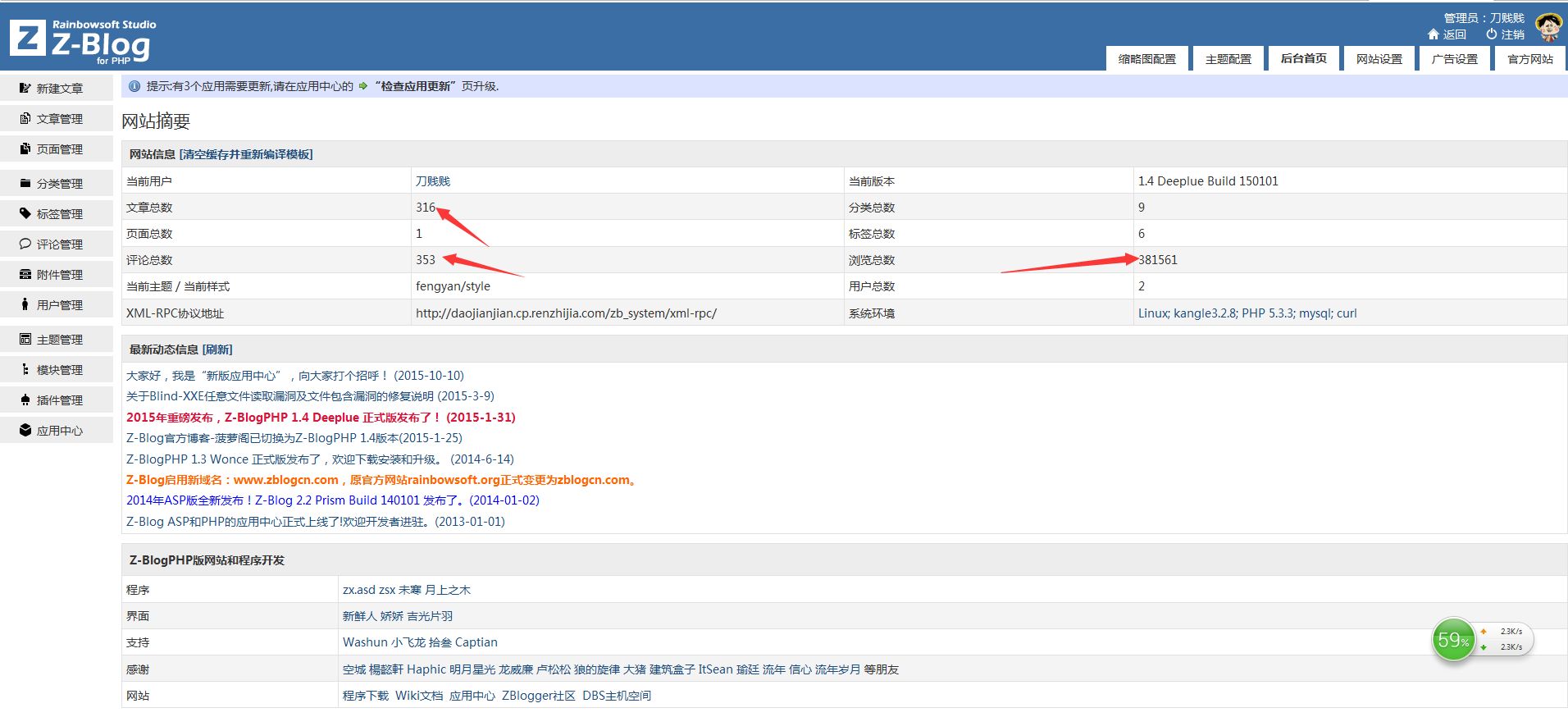Click the admin avatar picture
This screenshot has height=717, width=1568.
pyautogui.click(x=1548, y=27)
